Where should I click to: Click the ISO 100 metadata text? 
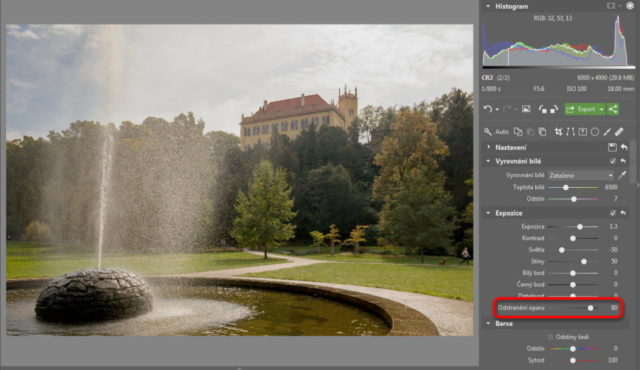576,89
